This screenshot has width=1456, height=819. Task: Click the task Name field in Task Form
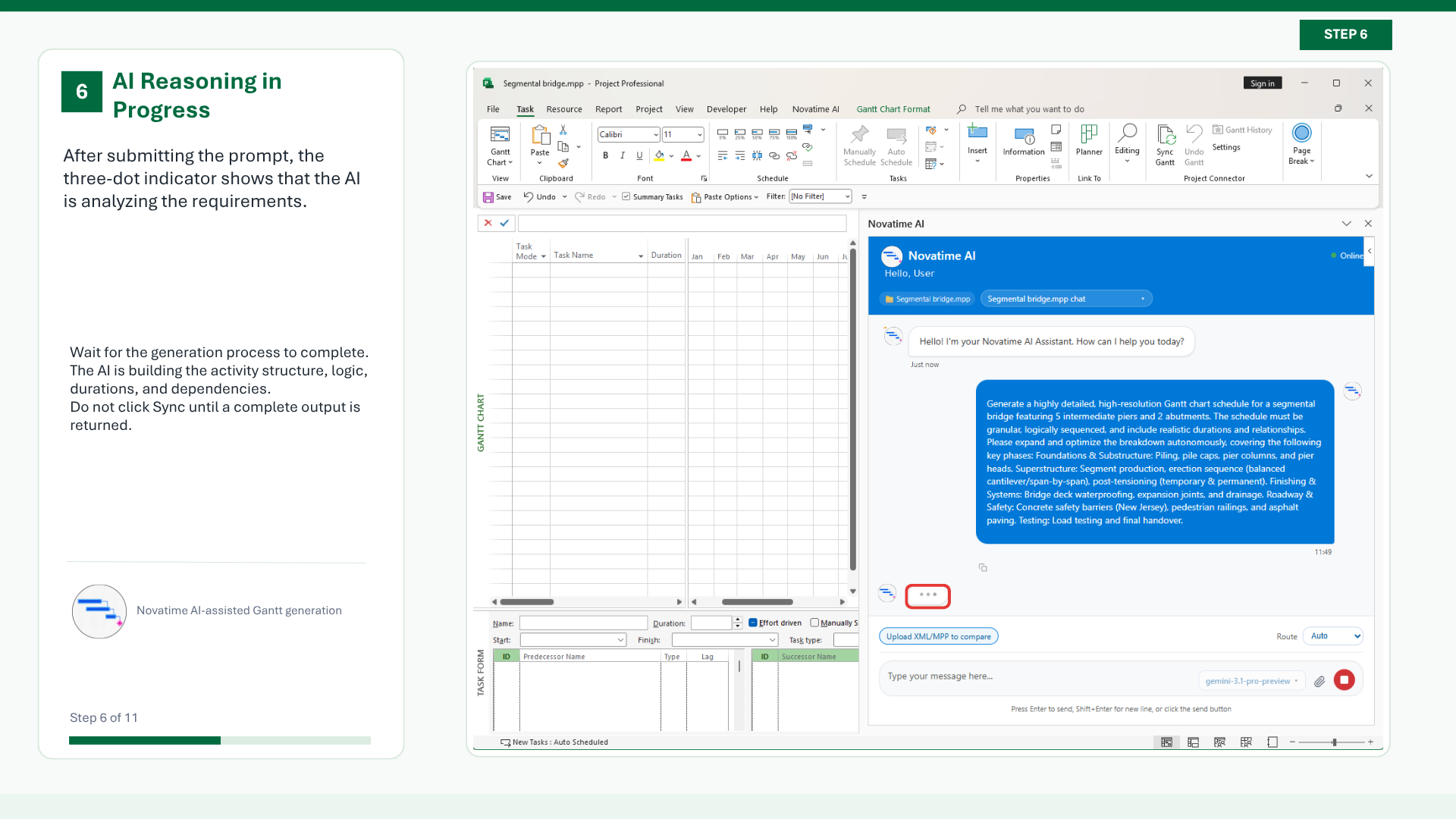(x=583, y=623)
